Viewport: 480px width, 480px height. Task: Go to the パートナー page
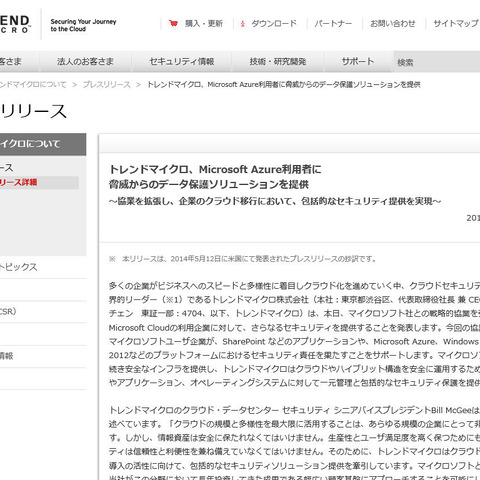[x=333, y=24]
